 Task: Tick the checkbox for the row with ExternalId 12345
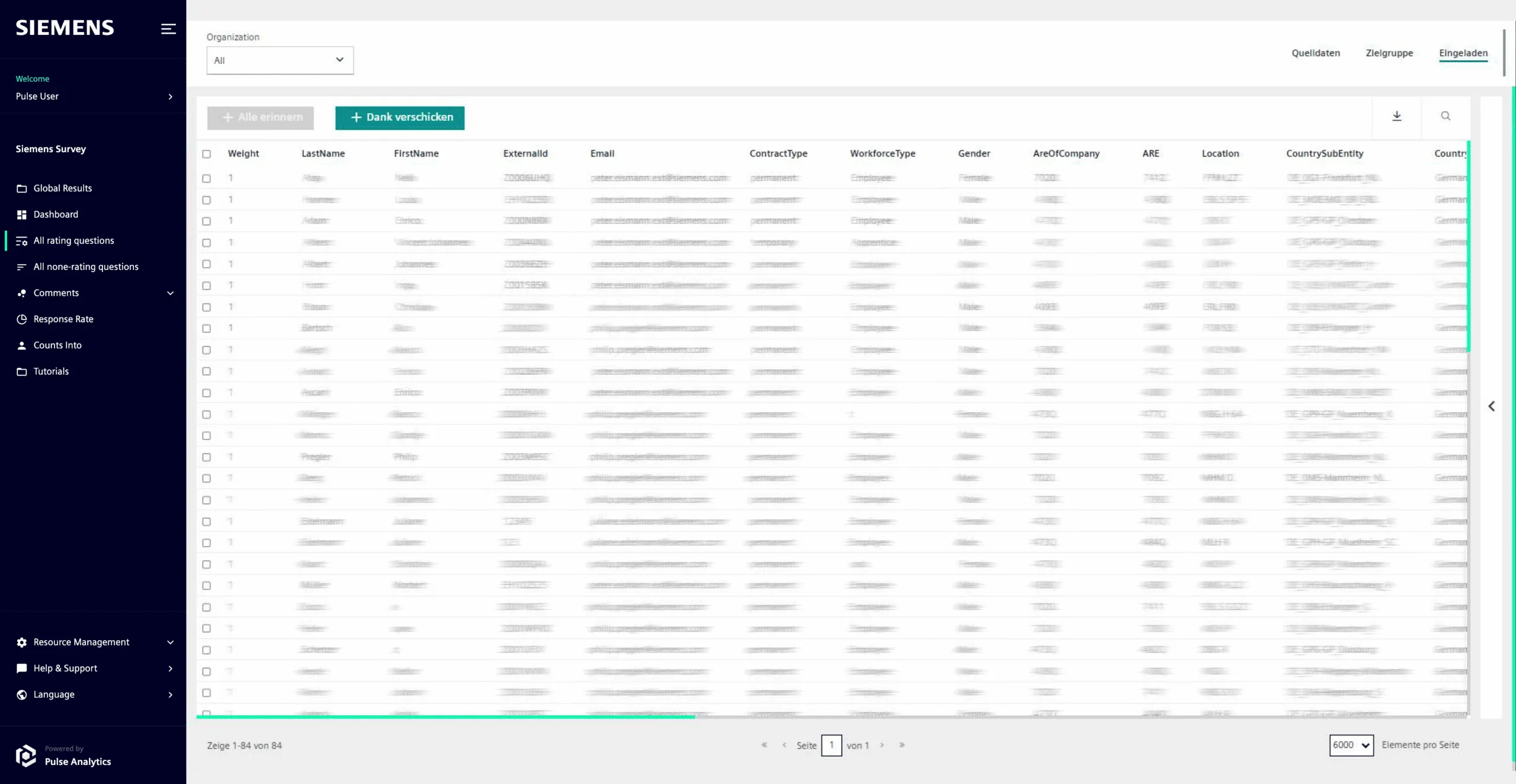click(x=206, y=522)
